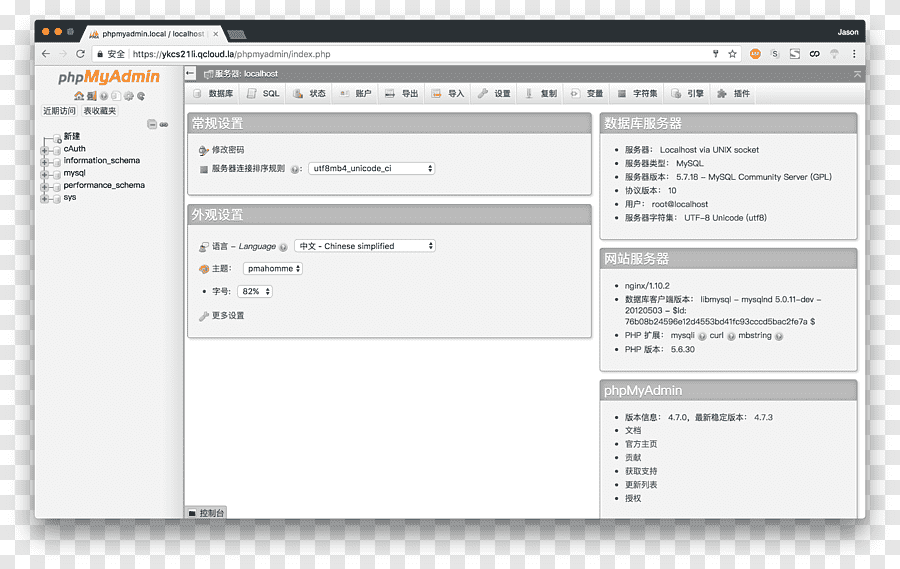Open server connection collation dropdown utf8mb4_unicode_ci
Screen dimensions: 900x569
pos(371,168)
